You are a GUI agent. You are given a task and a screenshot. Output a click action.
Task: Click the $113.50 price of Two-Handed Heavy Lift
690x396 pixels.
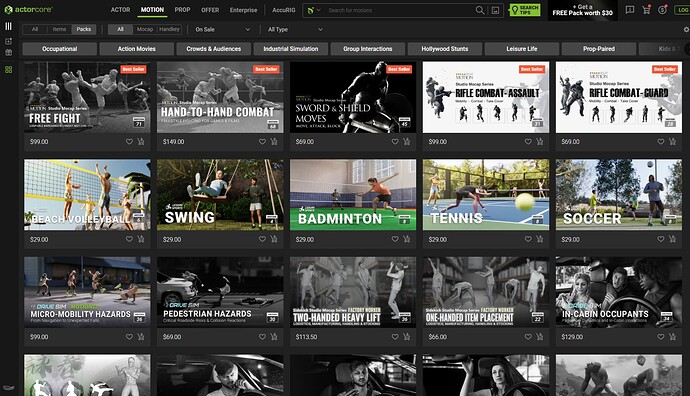(306, 337)
